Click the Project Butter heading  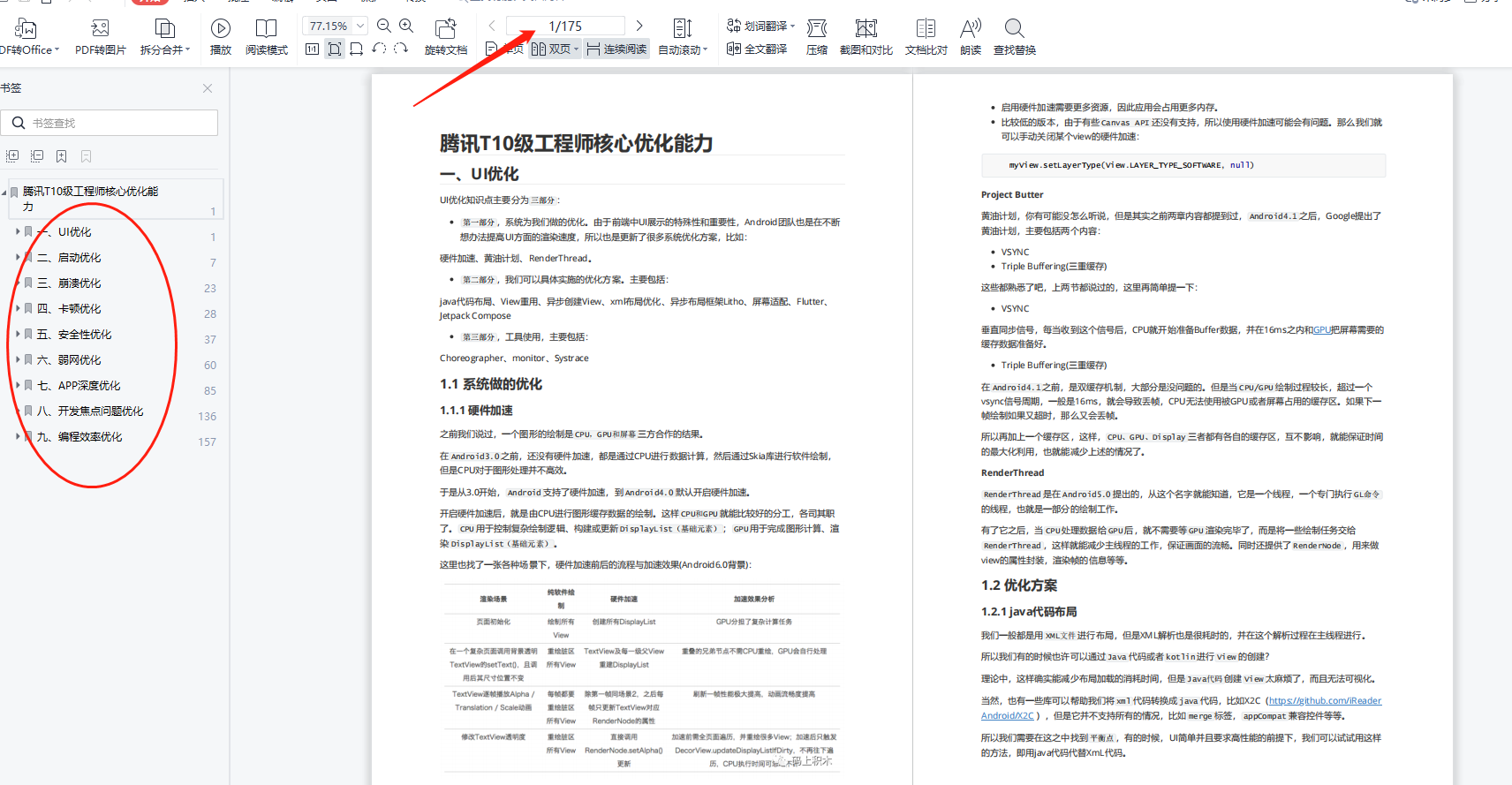click(x=1012, y=194)
